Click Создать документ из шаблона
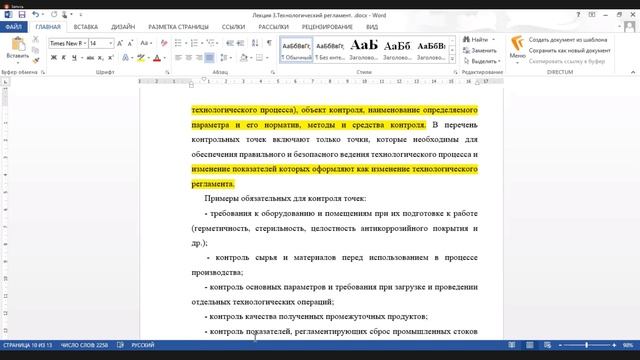The width and height of the screenshot is (640, 360). point(568,40)
